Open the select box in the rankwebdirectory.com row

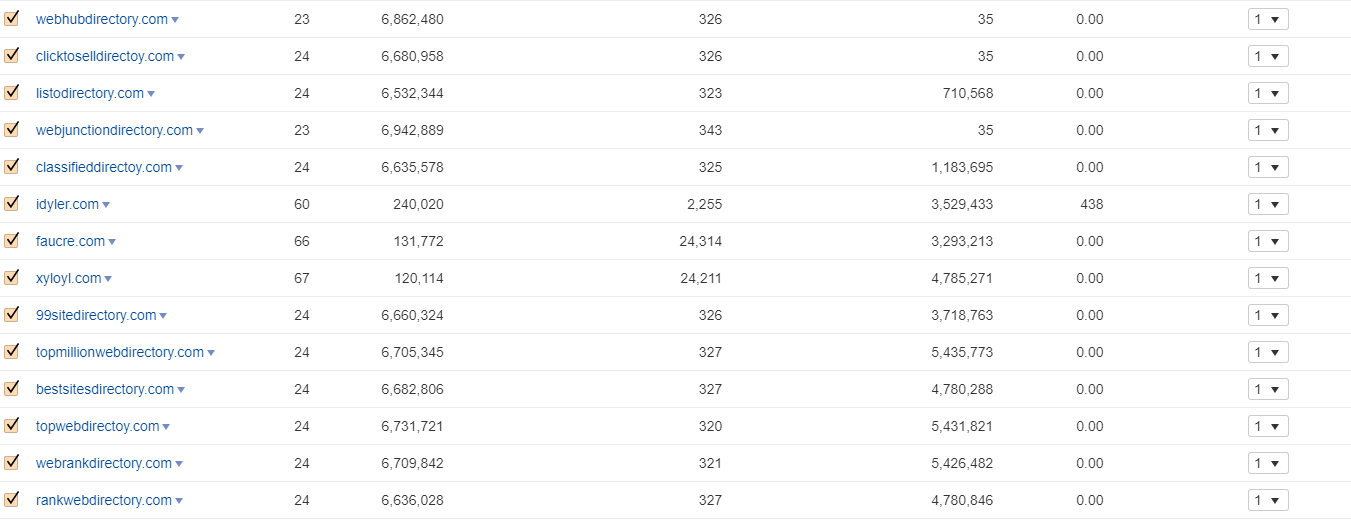[1268, 500]
